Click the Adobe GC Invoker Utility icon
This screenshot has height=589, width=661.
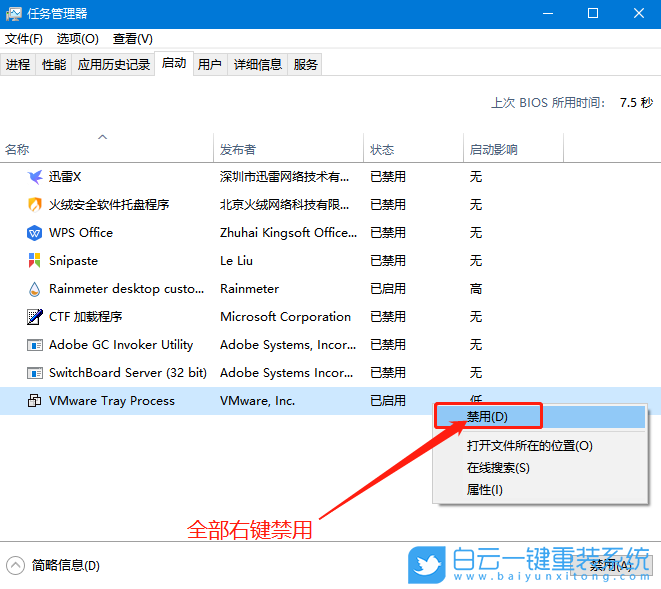pos(35,345)
